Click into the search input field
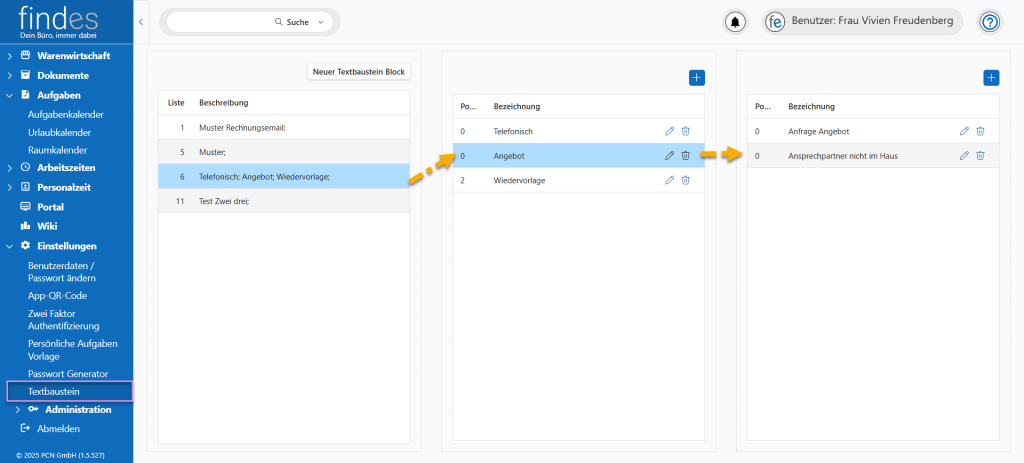 click(220, 22)
